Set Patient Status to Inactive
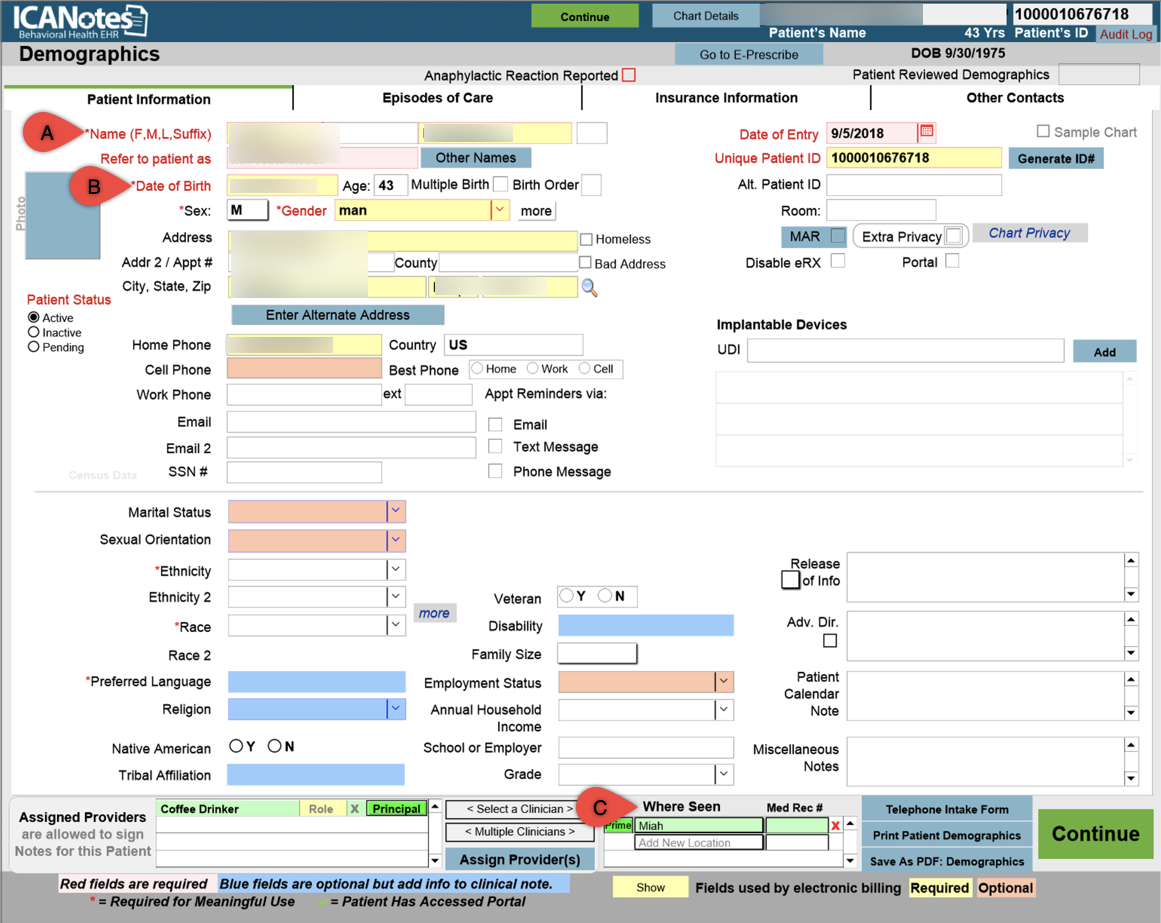This screenshot has width=1161, height=923. tap(34, 332)
